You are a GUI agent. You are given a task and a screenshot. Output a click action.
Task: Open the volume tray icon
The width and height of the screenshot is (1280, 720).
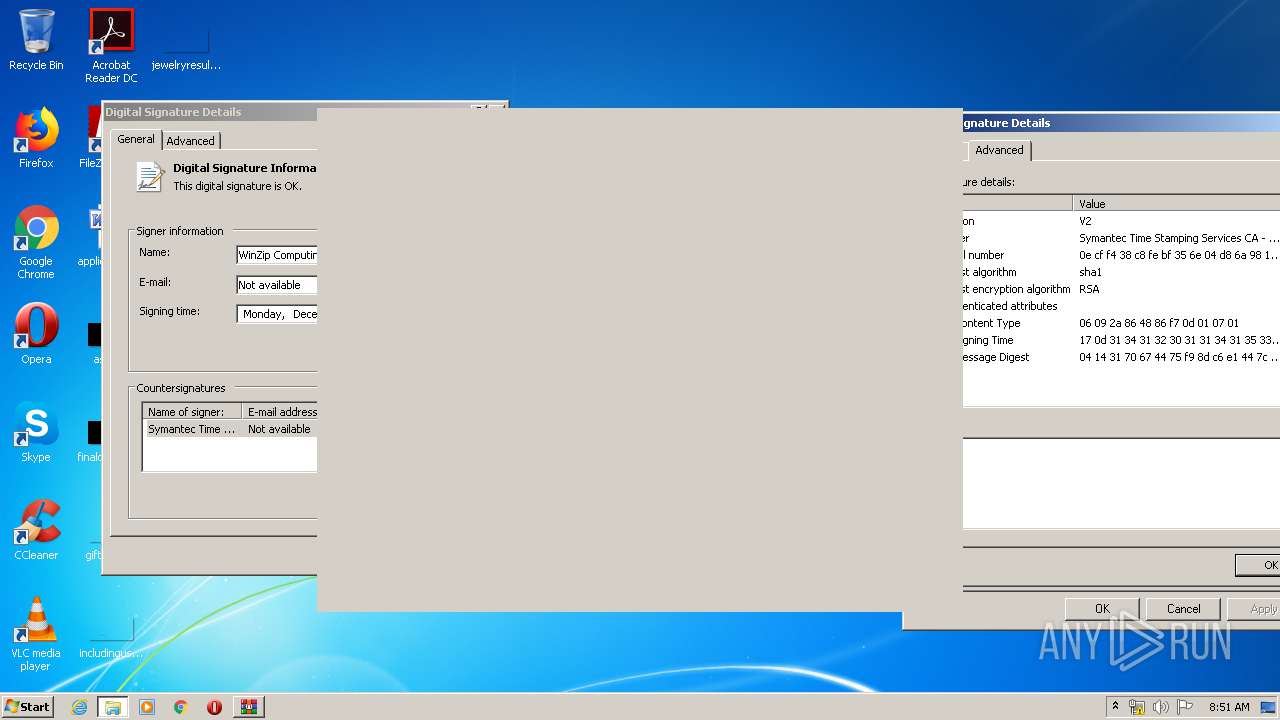(1160, 707)
